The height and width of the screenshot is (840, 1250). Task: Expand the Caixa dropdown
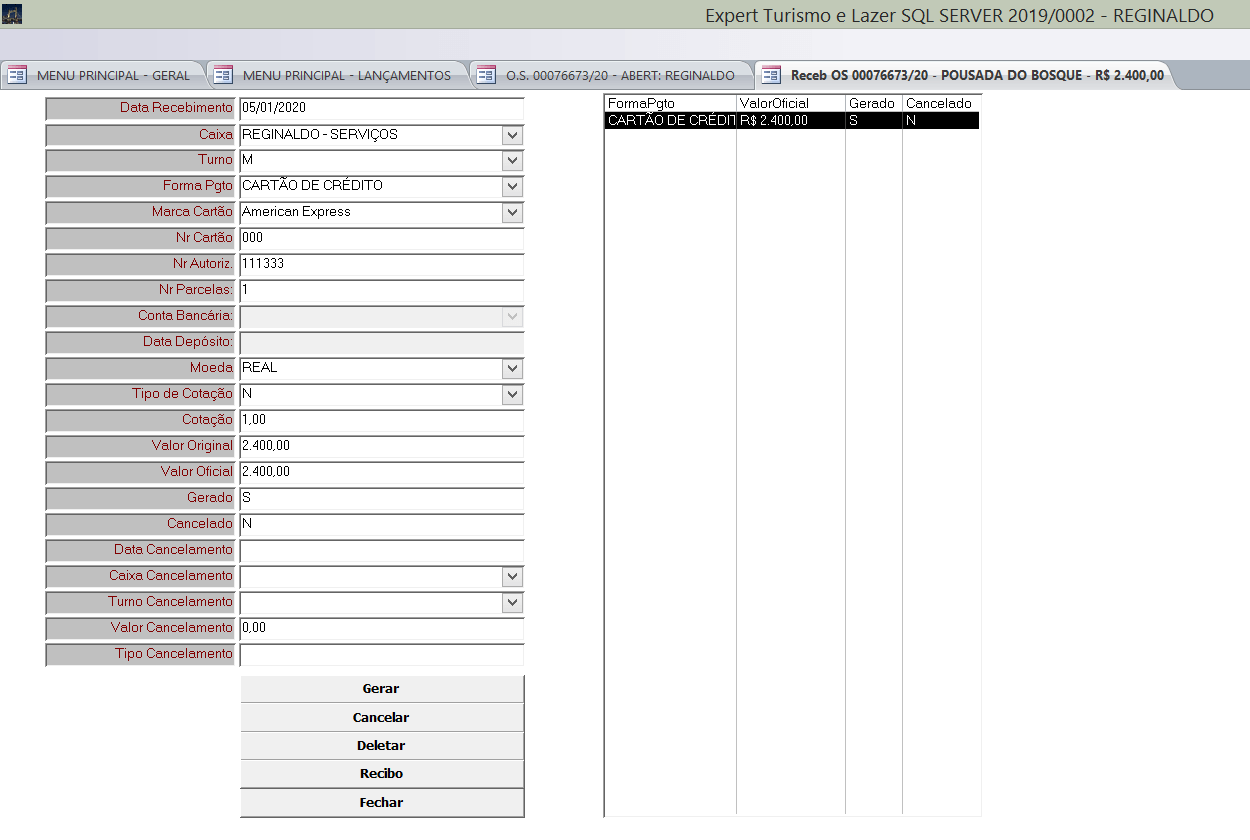(512, 135)
